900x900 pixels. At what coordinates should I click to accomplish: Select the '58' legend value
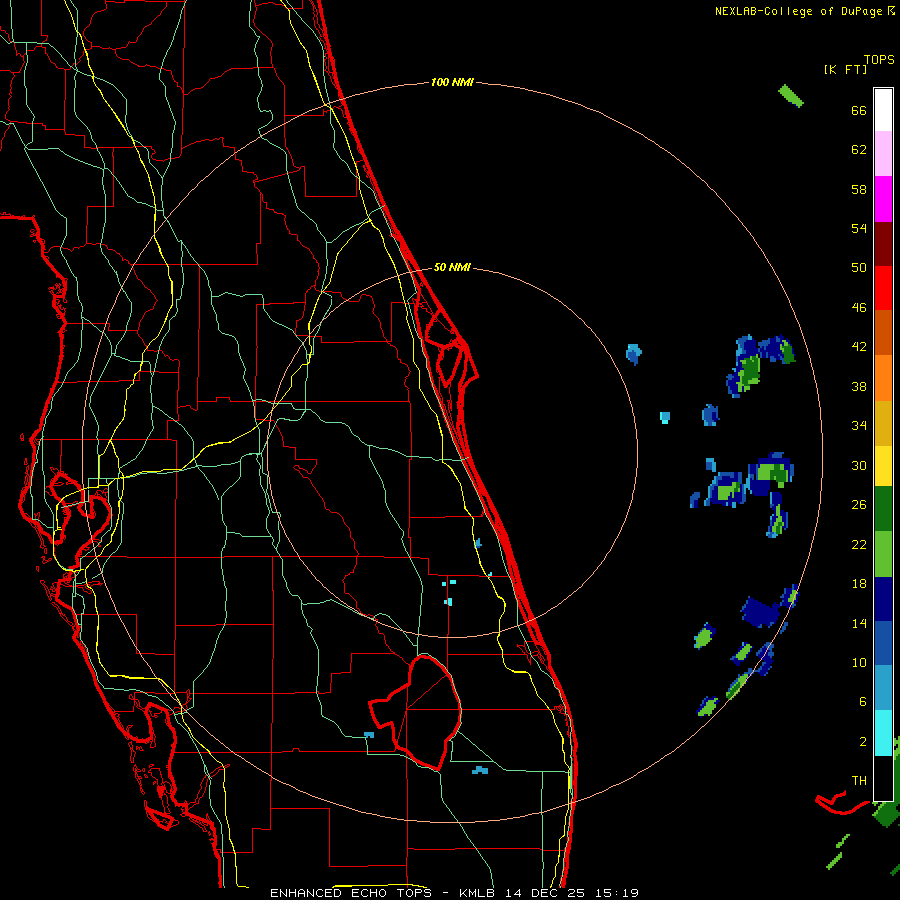coord(859,189)
